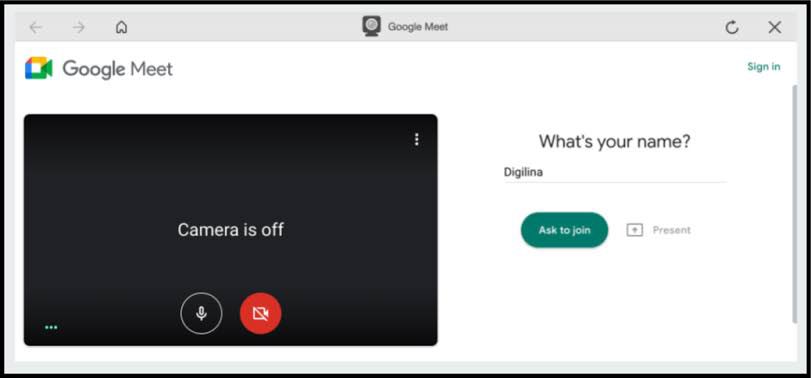The height and width of the screenshot is (378, 811).
Task: Open the home page icon
Action: (121, 27)
